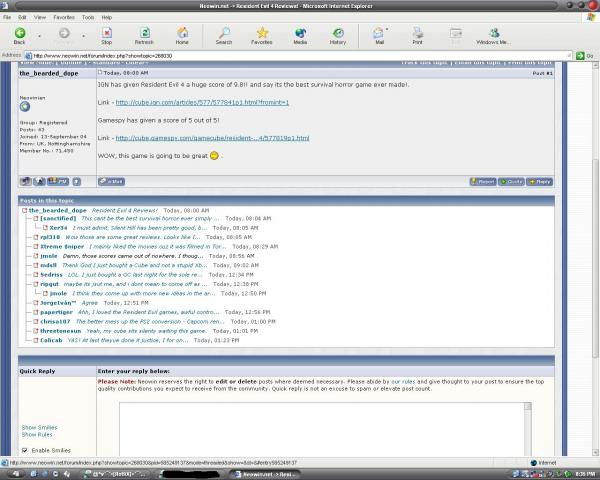Click the +Quote button beside PM

[x=111, y=181]
